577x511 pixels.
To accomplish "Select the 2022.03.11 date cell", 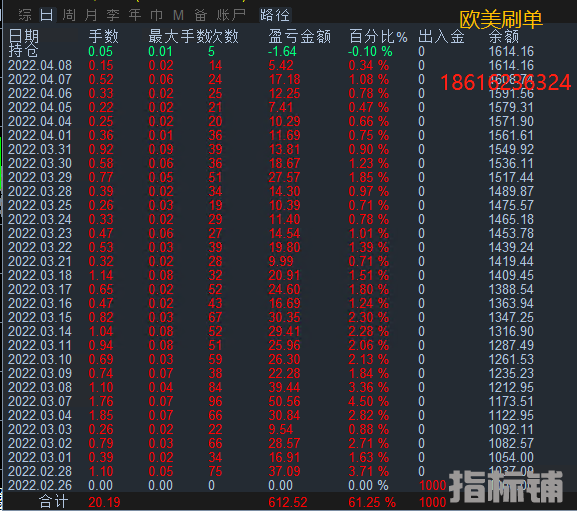I will coord(40,345).
